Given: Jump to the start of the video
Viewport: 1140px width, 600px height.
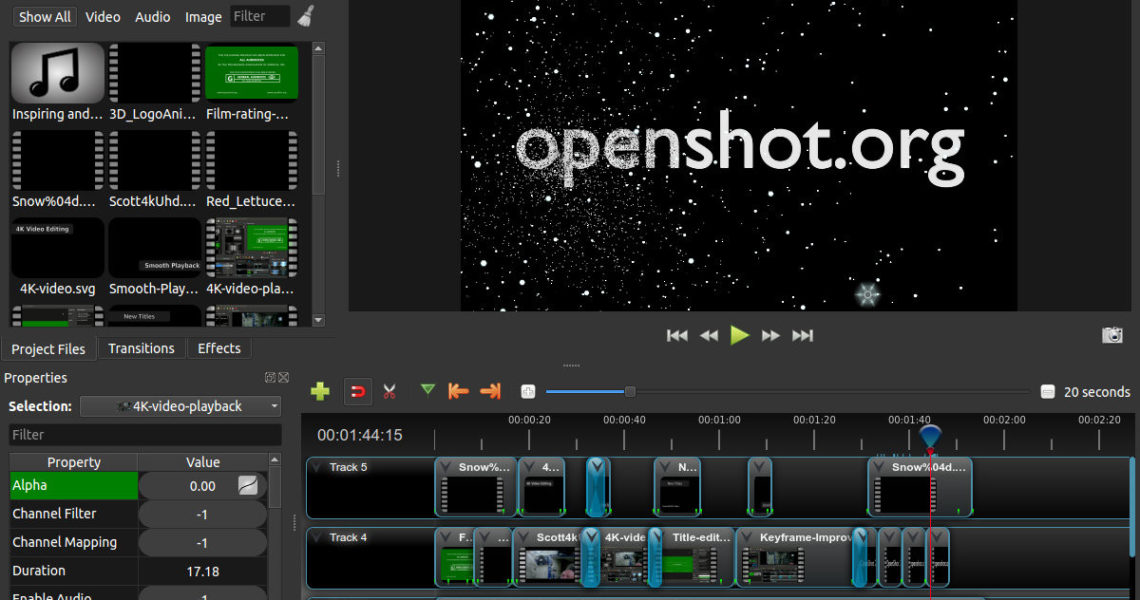Looking at the screenshot, I should [x=677, y=336].
